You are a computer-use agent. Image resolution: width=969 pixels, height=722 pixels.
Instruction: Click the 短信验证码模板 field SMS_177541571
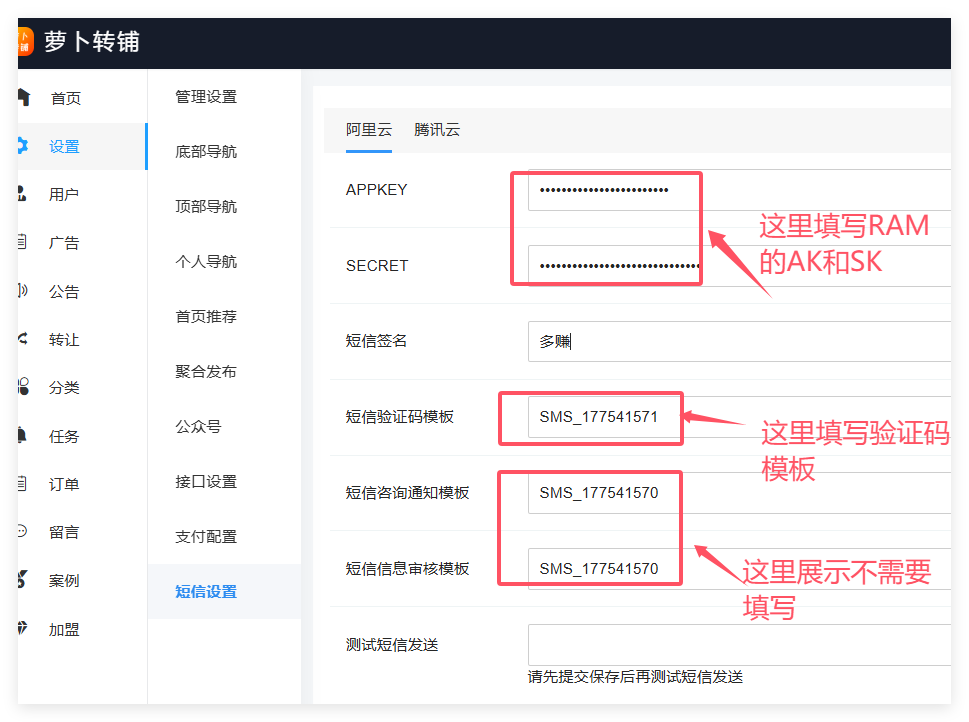tap(739, 417)
